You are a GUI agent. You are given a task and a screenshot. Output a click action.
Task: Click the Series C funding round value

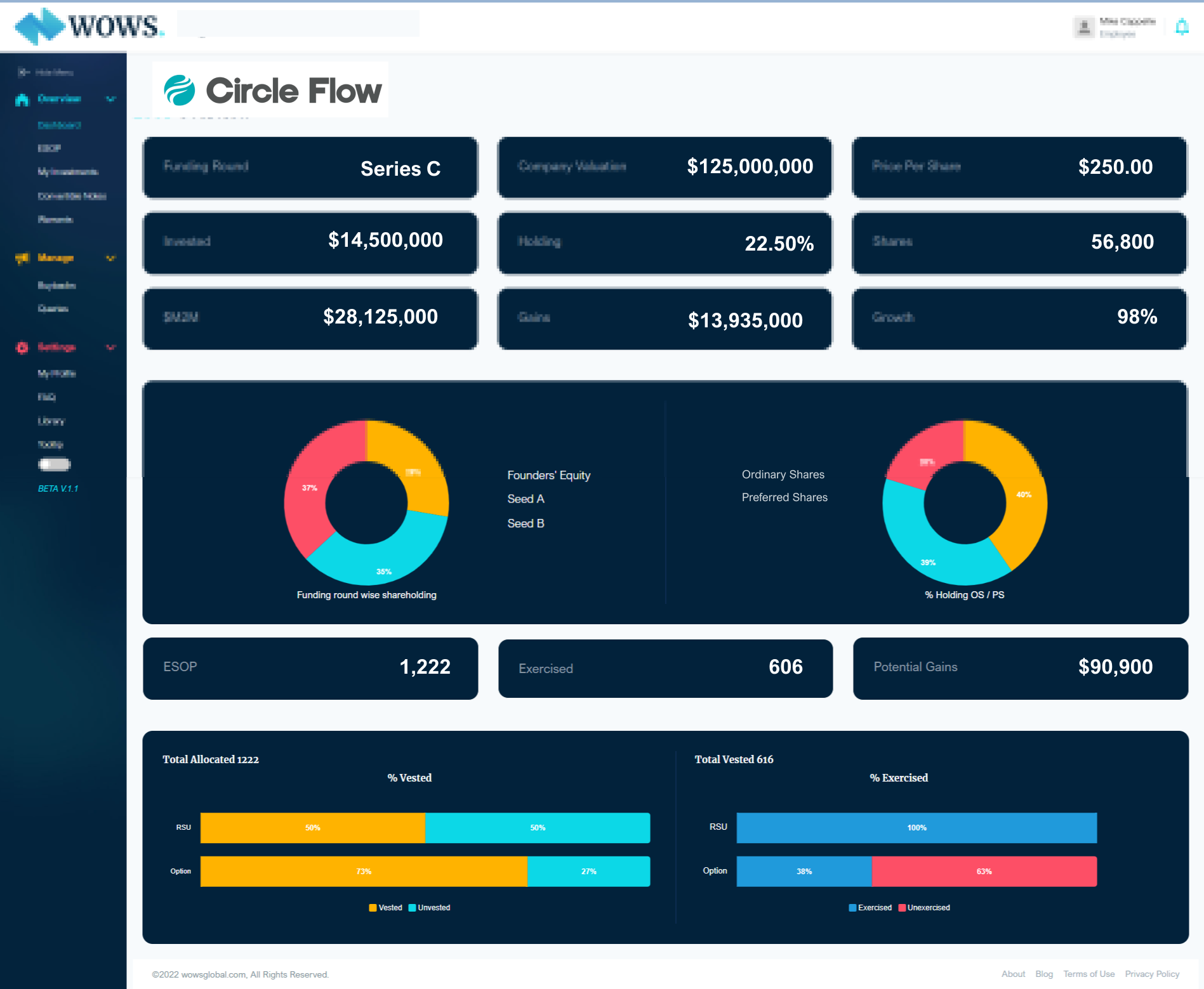(x=400, y=169)
